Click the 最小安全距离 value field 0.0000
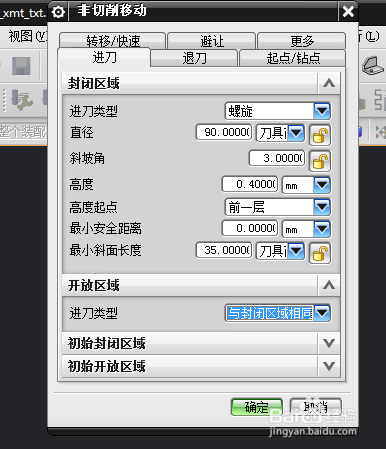The width and height of the screenshot is (386, 449). 250,228
